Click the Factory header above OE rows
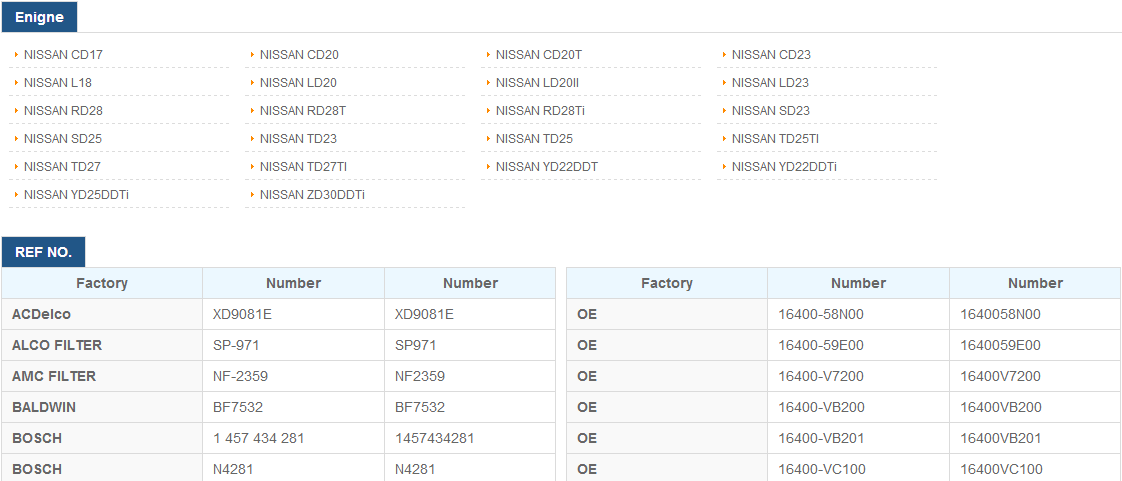This screenshot has width=1122, height=481. [x=667, y=283]
